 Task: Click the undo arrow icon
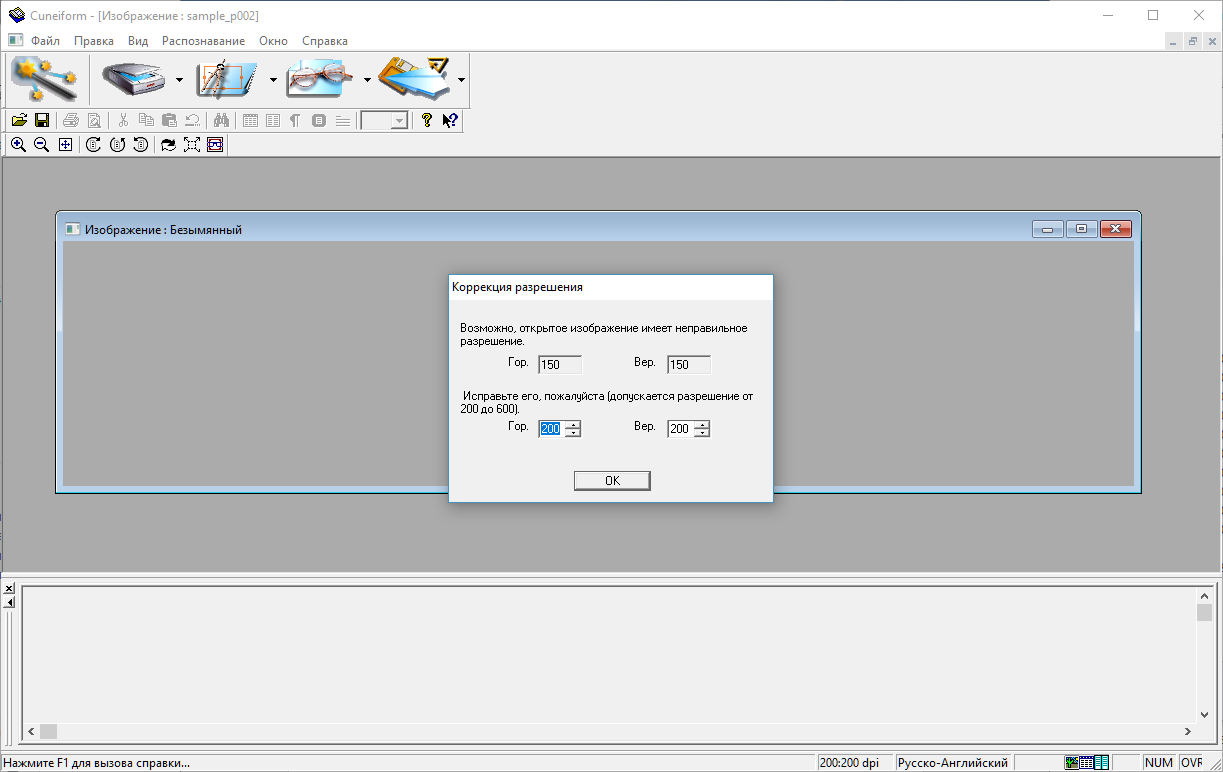coord(192,120)
